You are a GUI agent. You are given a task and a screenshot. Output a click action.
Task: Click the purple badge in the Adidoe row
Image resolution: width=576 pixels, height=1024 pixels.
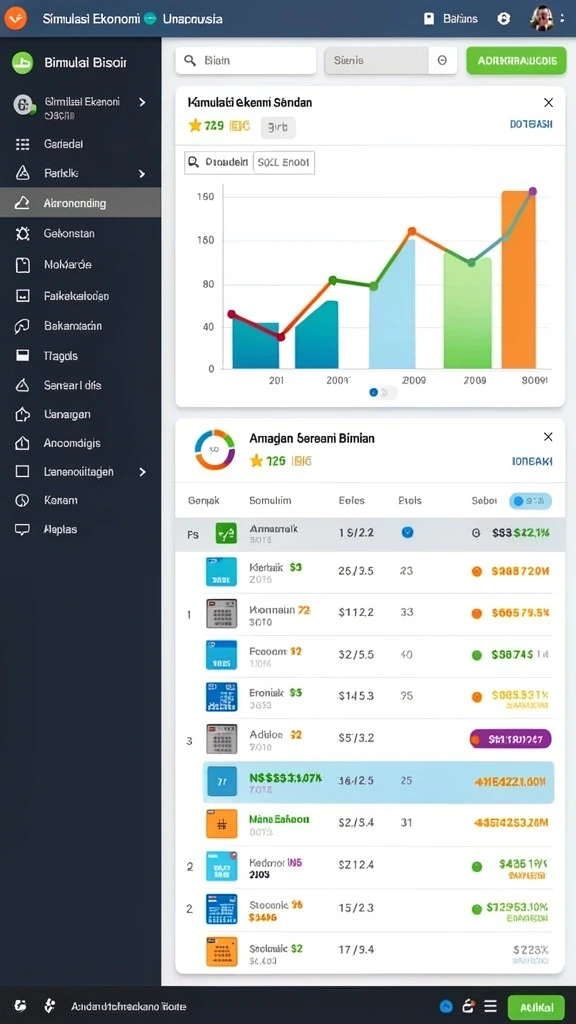pyautogui.click(x=511, y=739)
